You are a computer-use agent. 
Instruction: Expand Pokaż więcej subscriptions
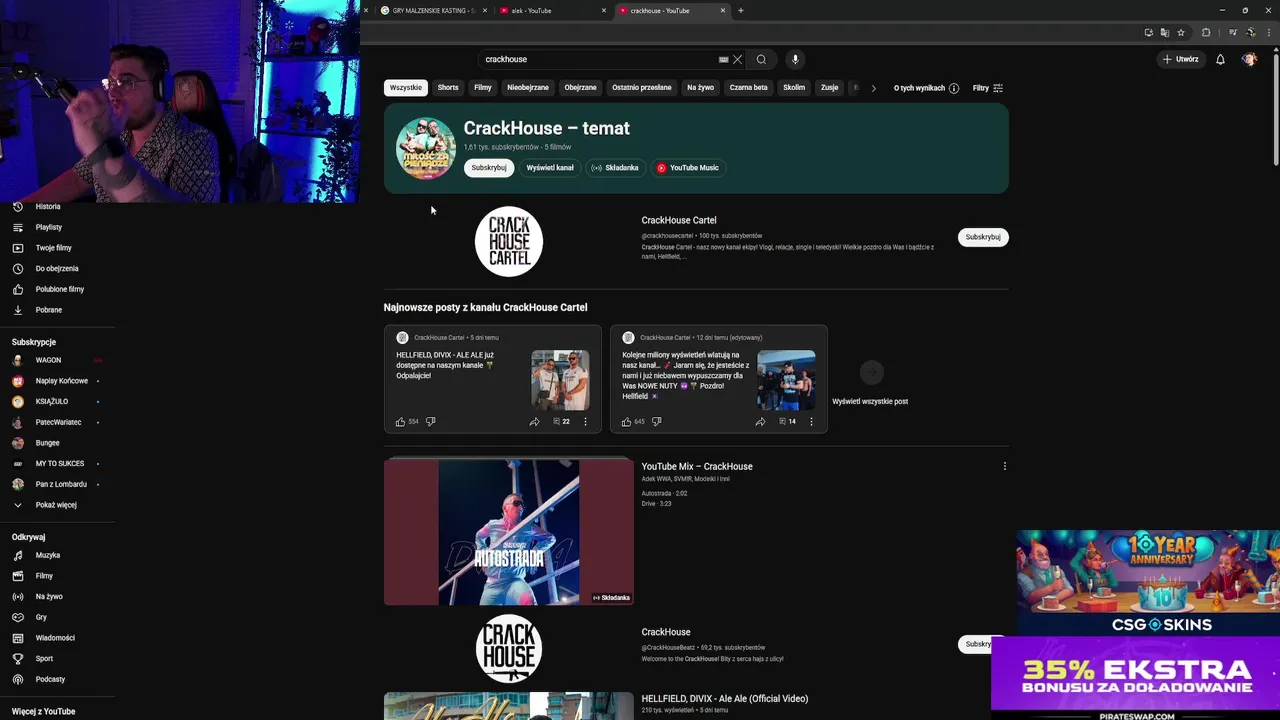(x=57, y=505)
